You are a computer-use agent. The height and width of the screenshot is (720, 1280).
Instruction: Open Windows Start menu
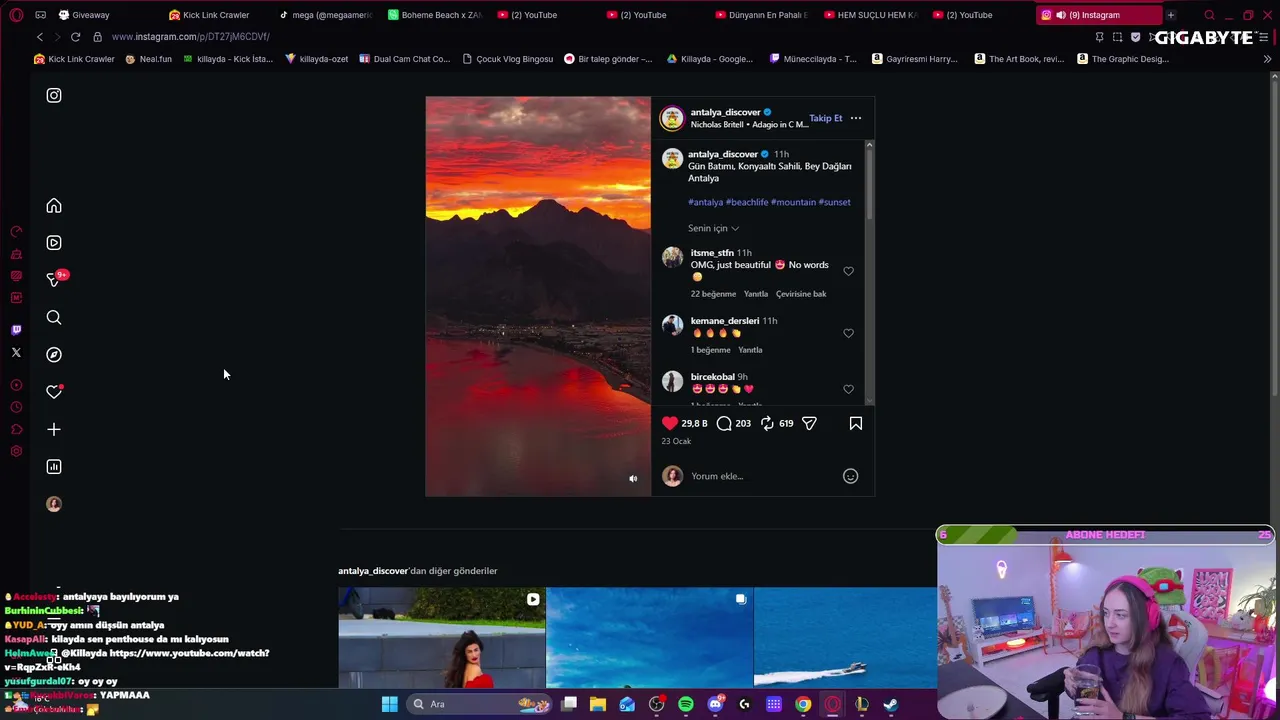390,705
